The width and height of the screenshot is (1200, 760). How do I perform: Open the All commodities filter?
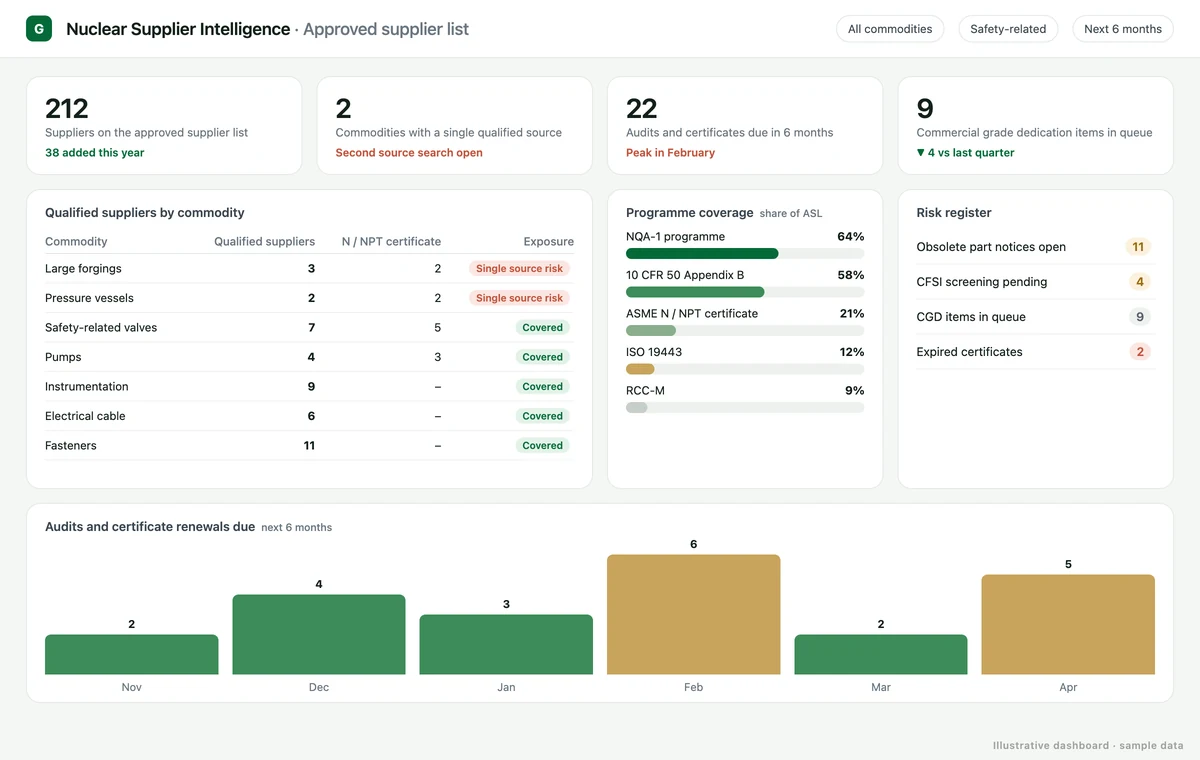pos(890,29)
